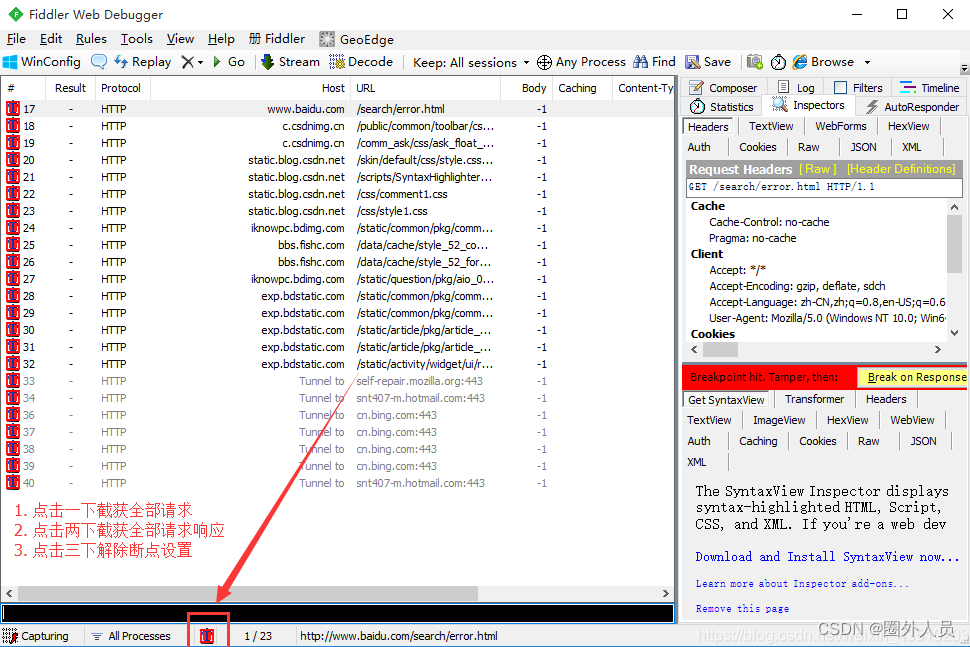The image size is (970, 647).
Task: Select session 40 tunnel row icon
Action: 13,482
